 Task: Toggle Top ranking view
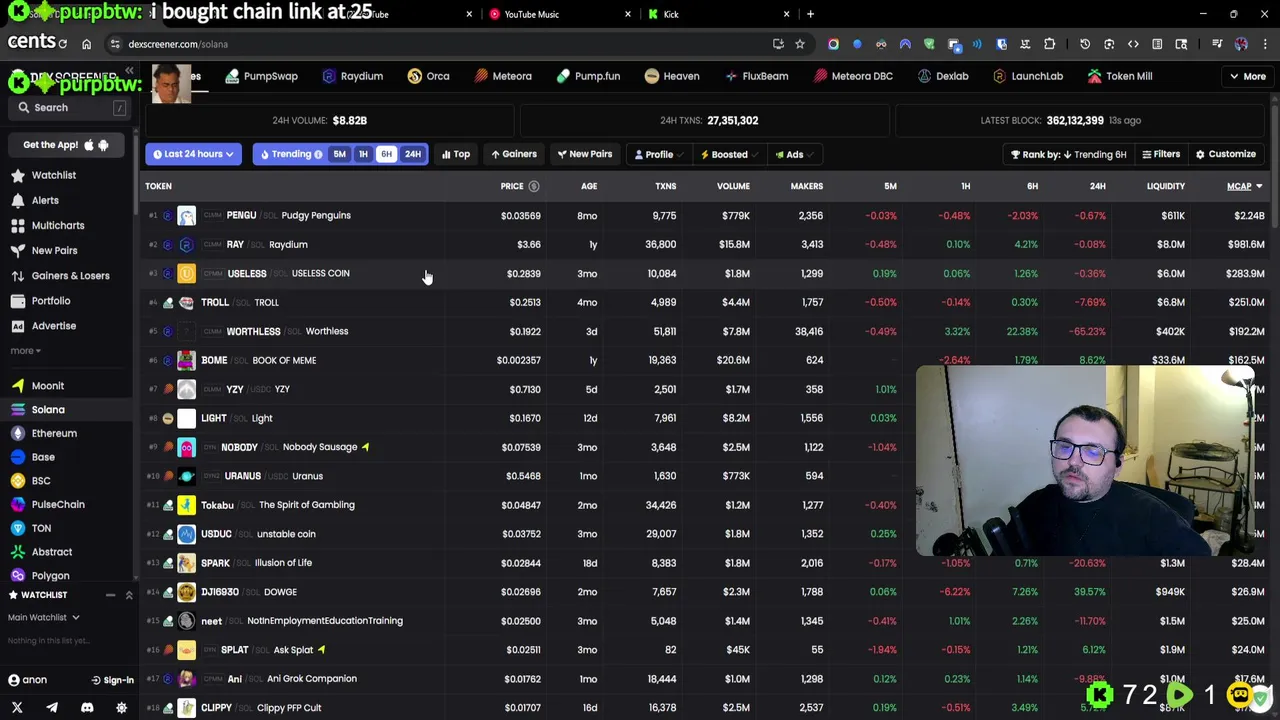coord(455,154)
